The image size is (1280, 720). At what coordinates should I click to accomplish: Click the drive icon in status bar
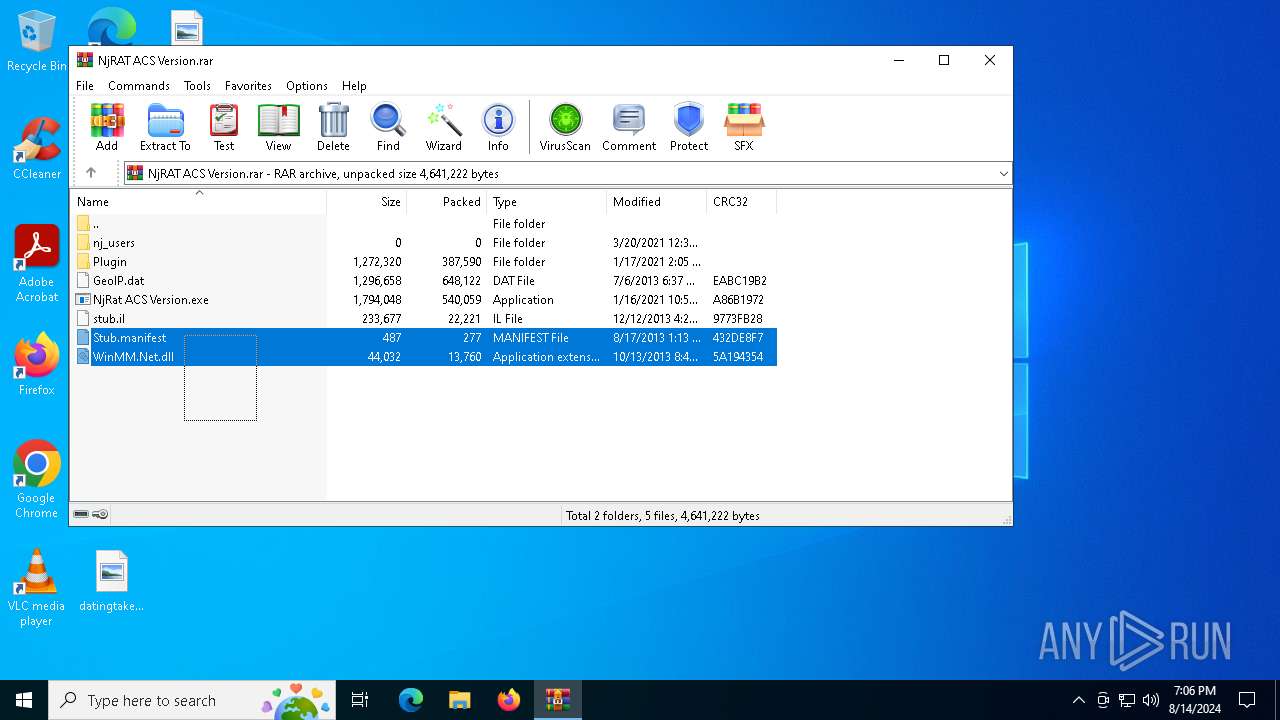point(81,514)
